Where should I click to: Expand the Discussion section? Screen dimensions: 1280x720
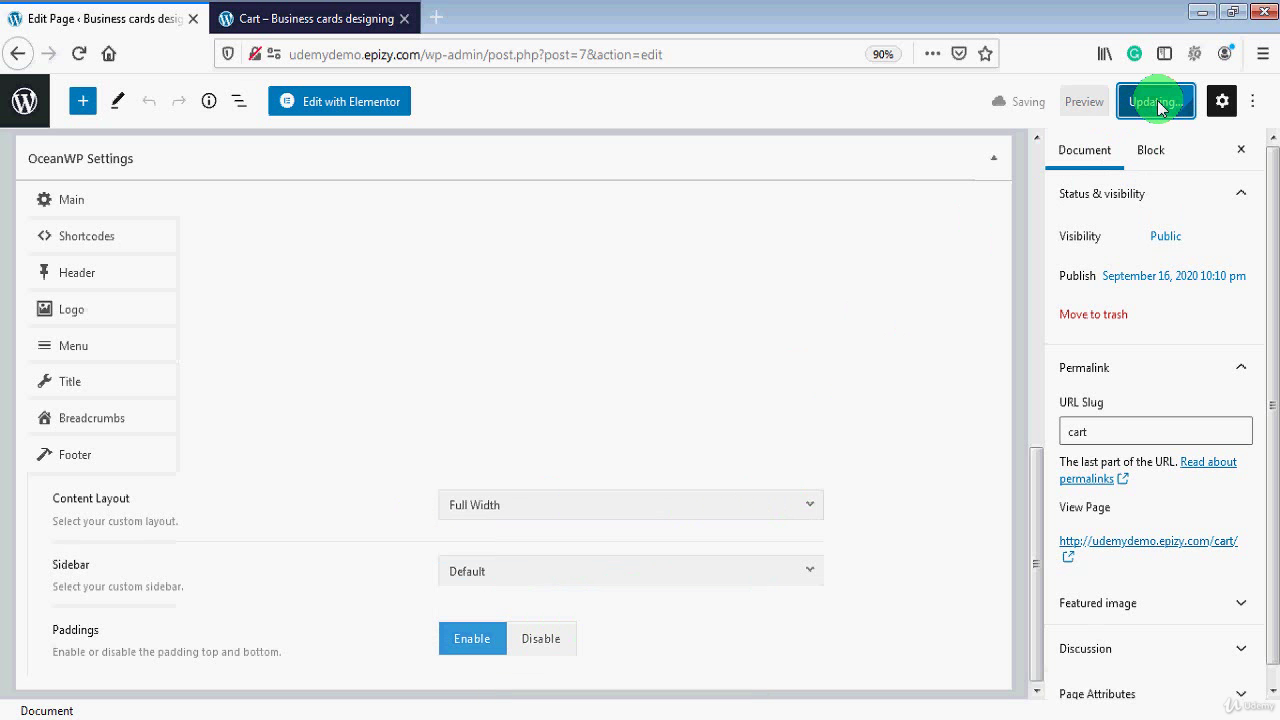(x=1241, y=648)
